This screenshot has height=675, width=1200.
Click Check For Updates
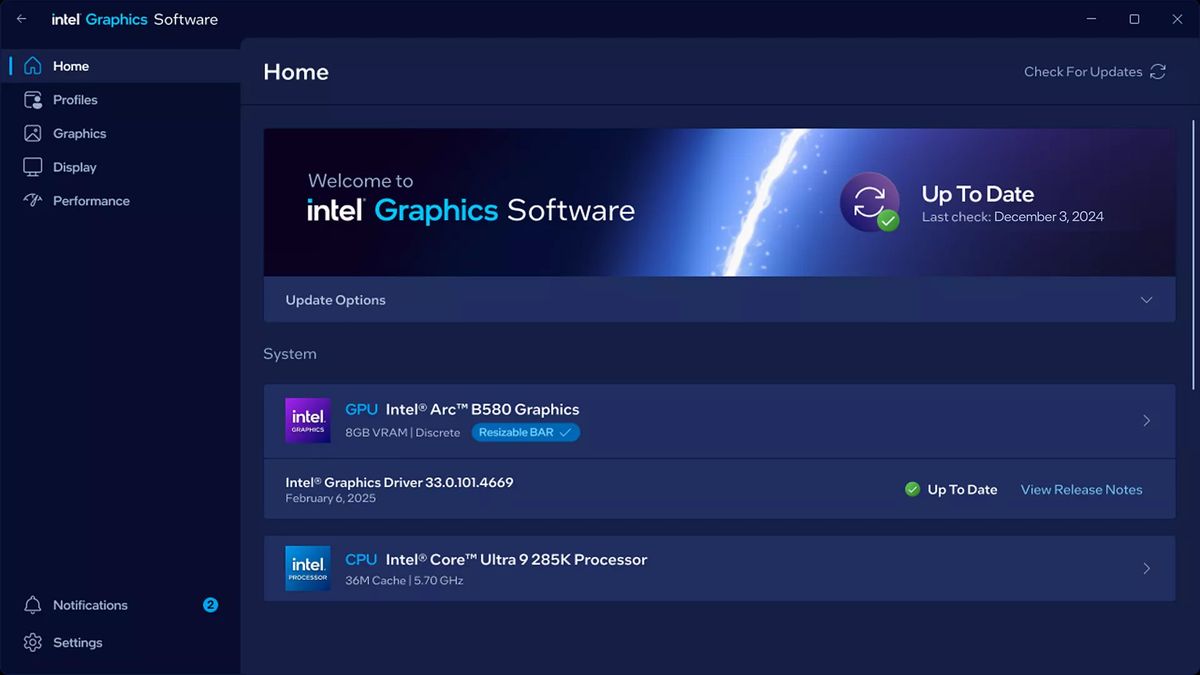[1082, 71]
